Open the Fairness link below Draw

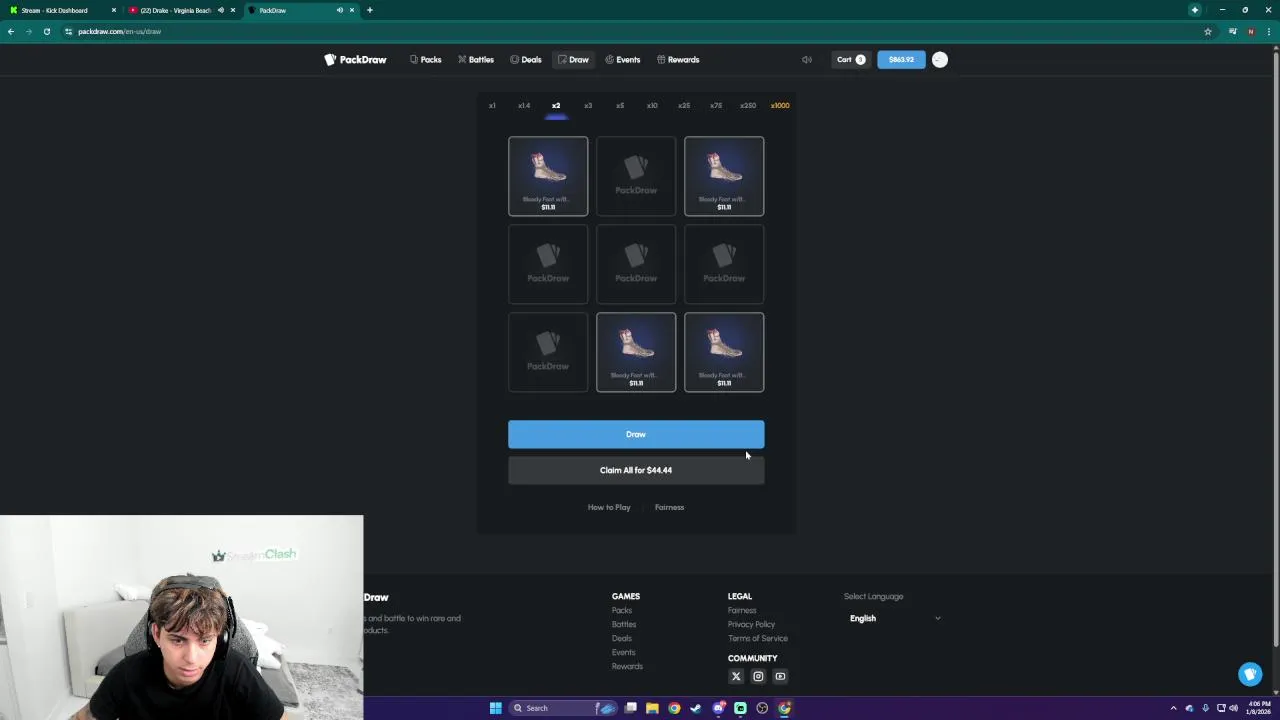tap(669, 507)
